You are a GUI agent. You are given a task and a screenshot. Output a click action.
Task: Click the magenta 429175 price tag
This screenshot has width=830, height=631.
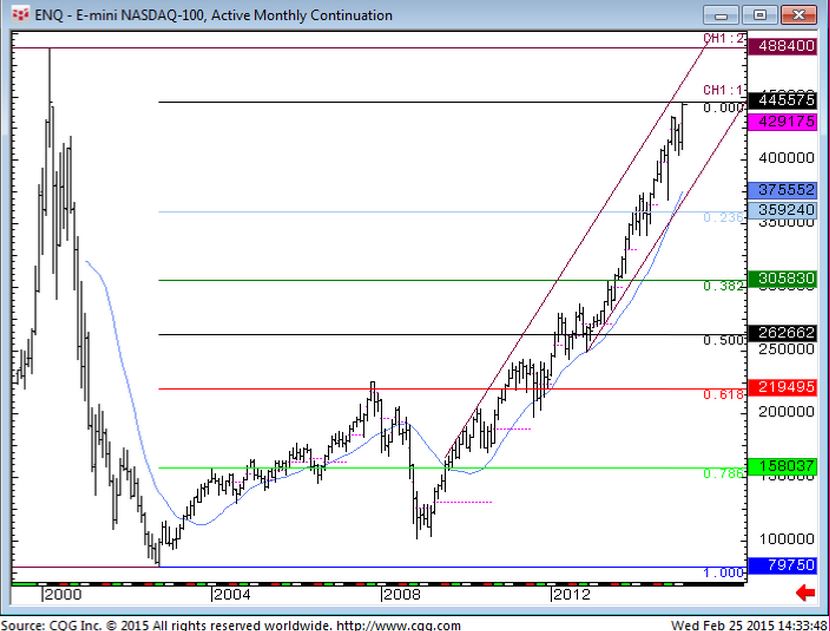[x=788, y=120]
